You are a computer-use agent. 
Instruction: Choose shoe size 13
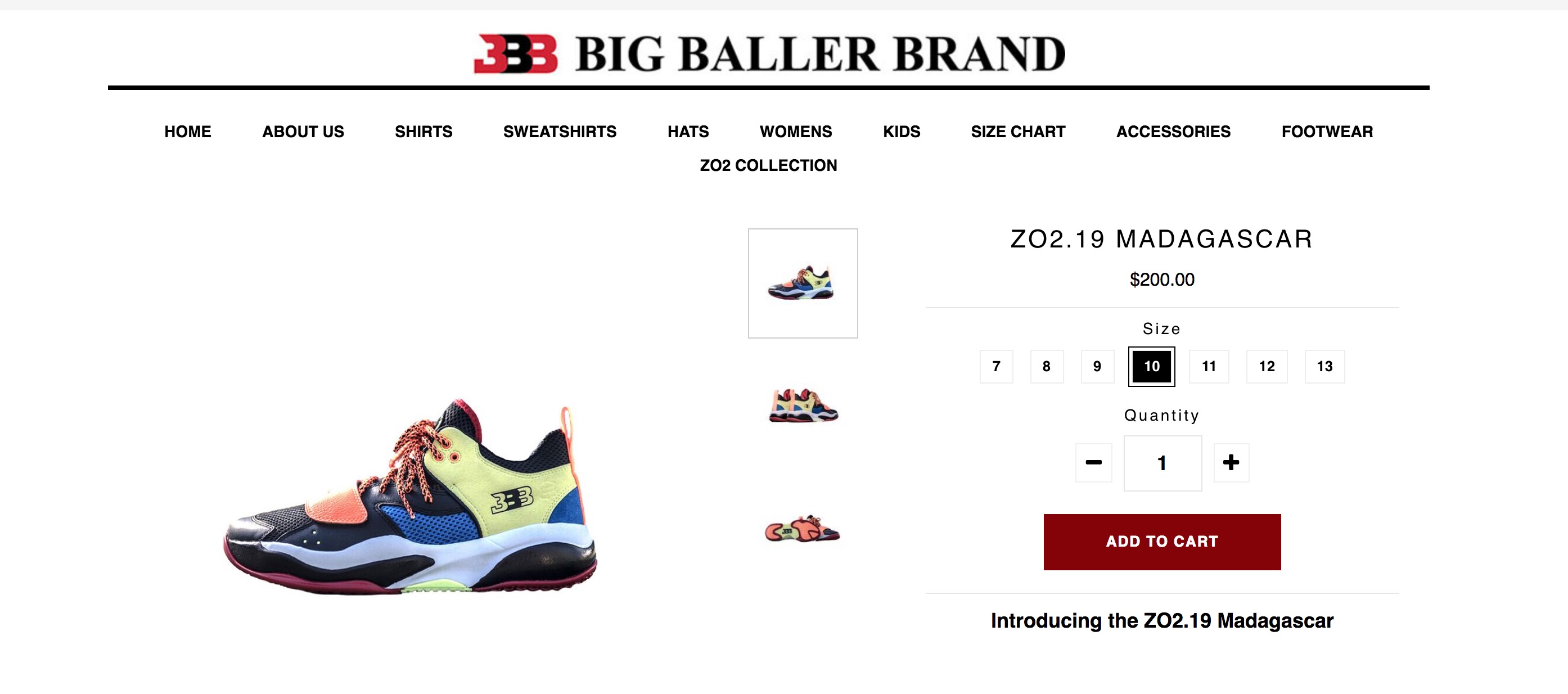(x=1324, y=367)
